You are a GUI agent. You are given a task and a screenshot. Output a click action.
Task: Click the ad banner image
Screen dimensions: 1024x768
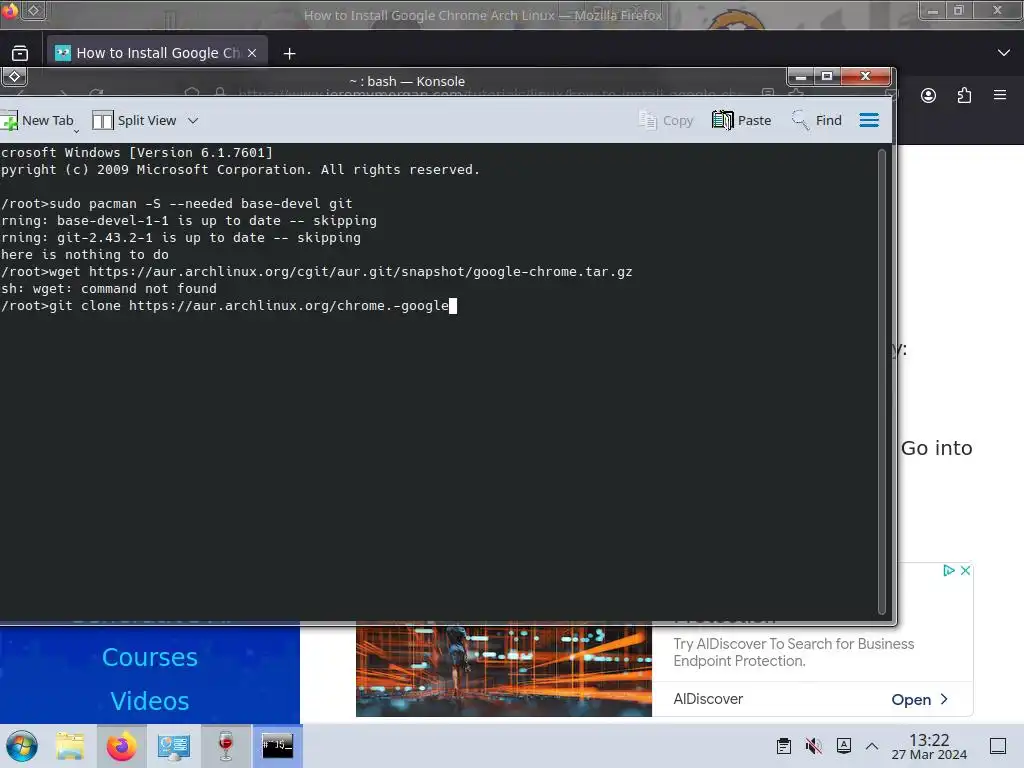(x=504, y=671)
